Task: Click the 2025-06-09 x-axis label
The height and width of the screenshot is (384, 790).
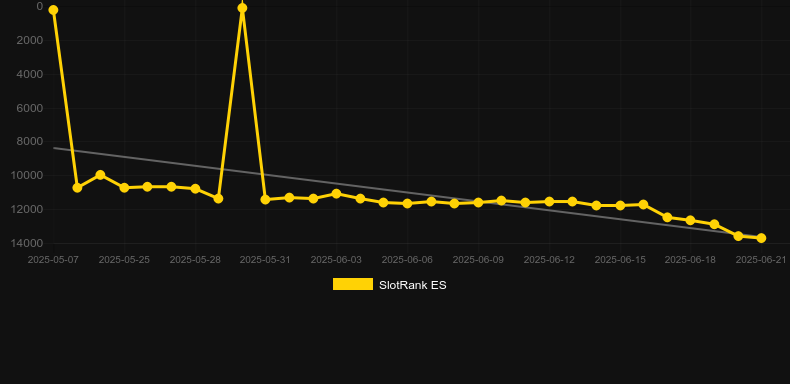Action: (478, 260)
